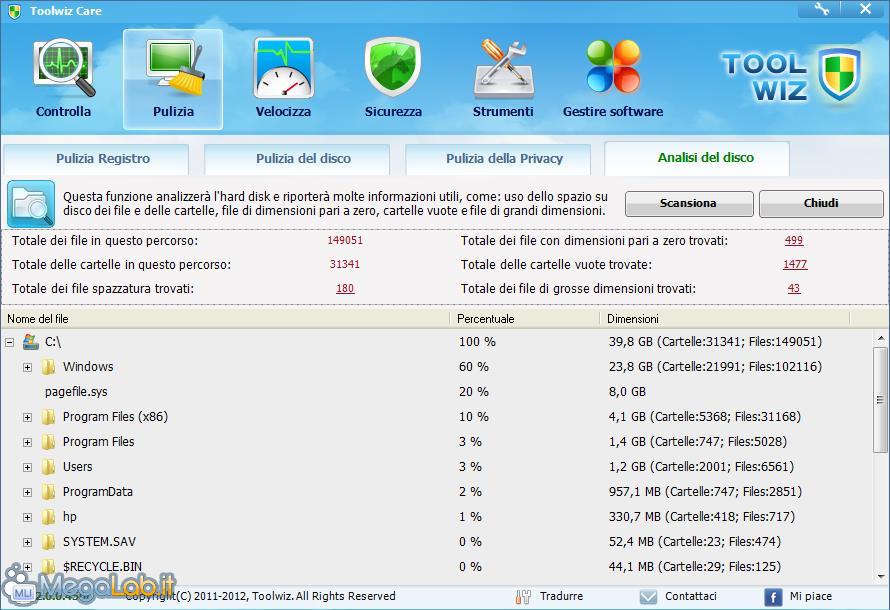Open the Sicurezza shield section
This screenshot has height=610, width=890.
(393, 79)
